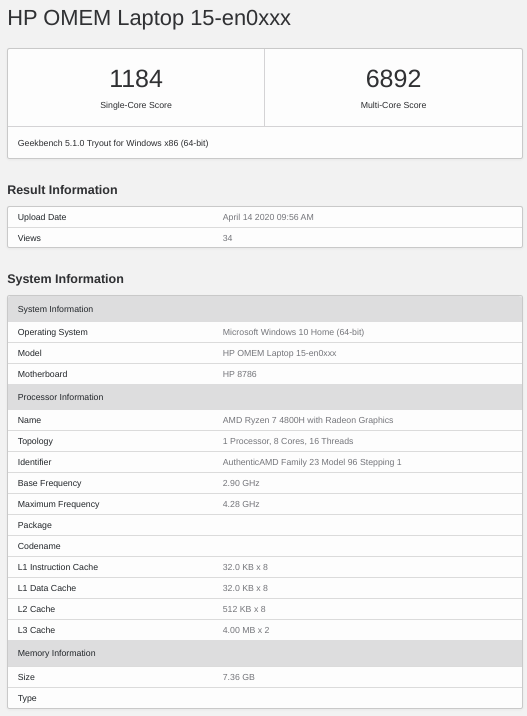The image size is (527, 716).
Task: Select the single-core score 1184
Action: [x=136, y=79]
